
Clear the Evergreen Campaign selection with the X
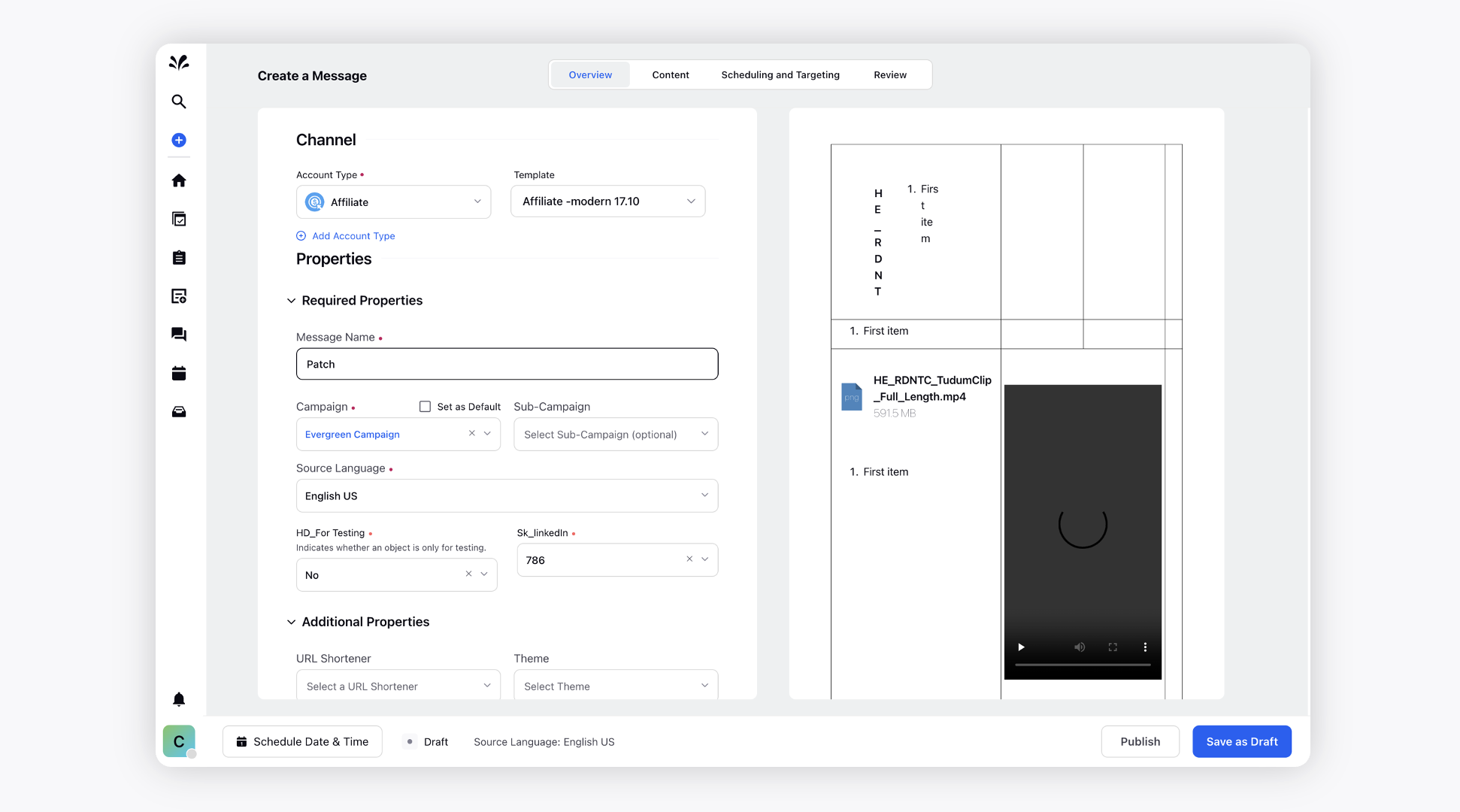pyautogui.click(x=472, y=433)
